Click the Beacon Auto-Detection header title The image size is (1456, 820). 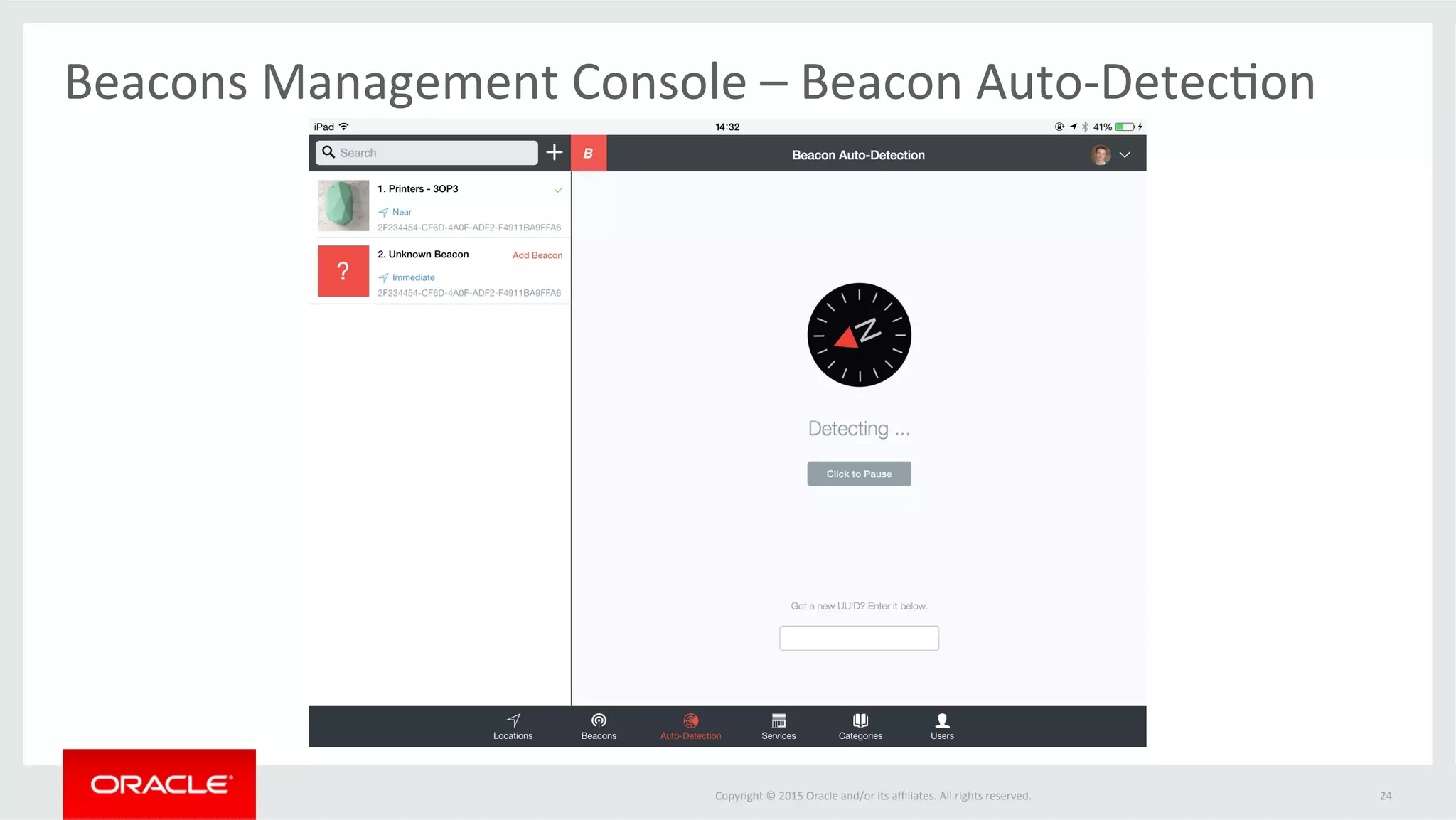858,155
